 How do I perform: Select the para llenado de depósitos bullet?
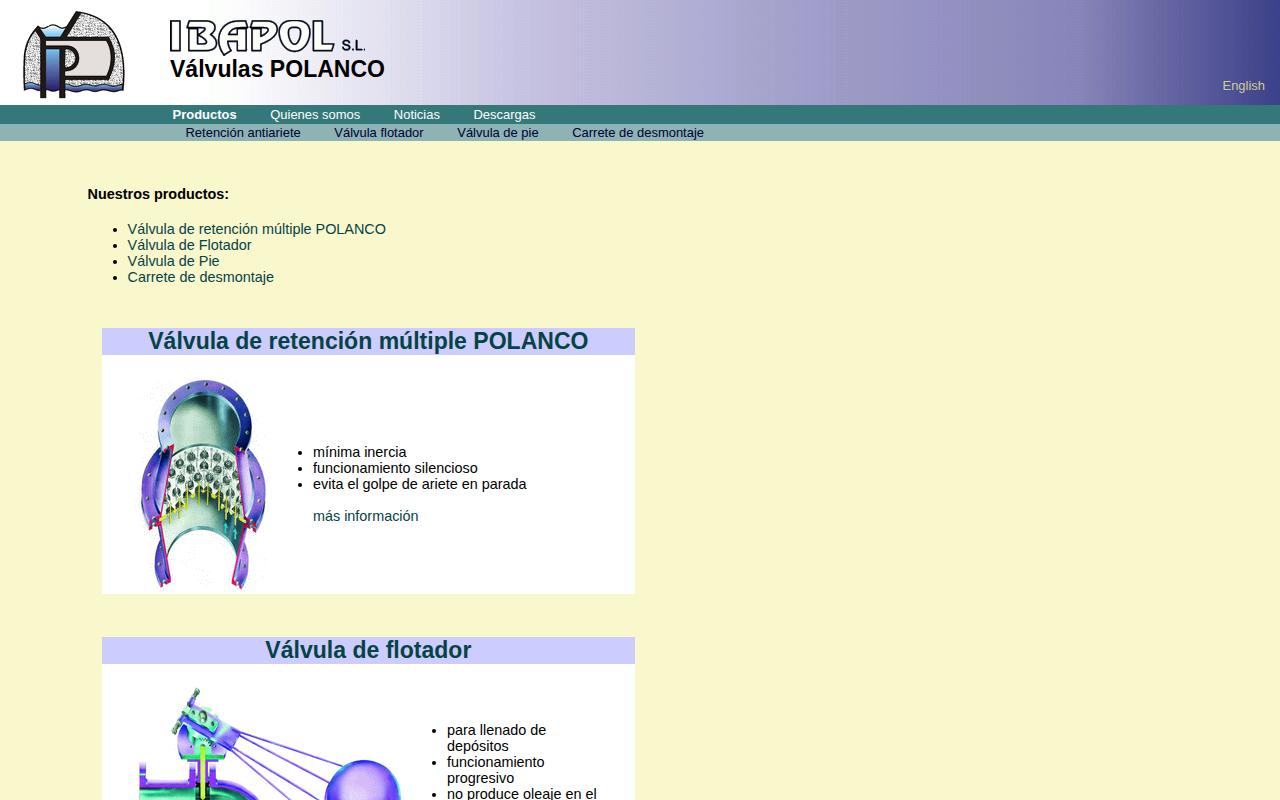(x=496, y=738)
